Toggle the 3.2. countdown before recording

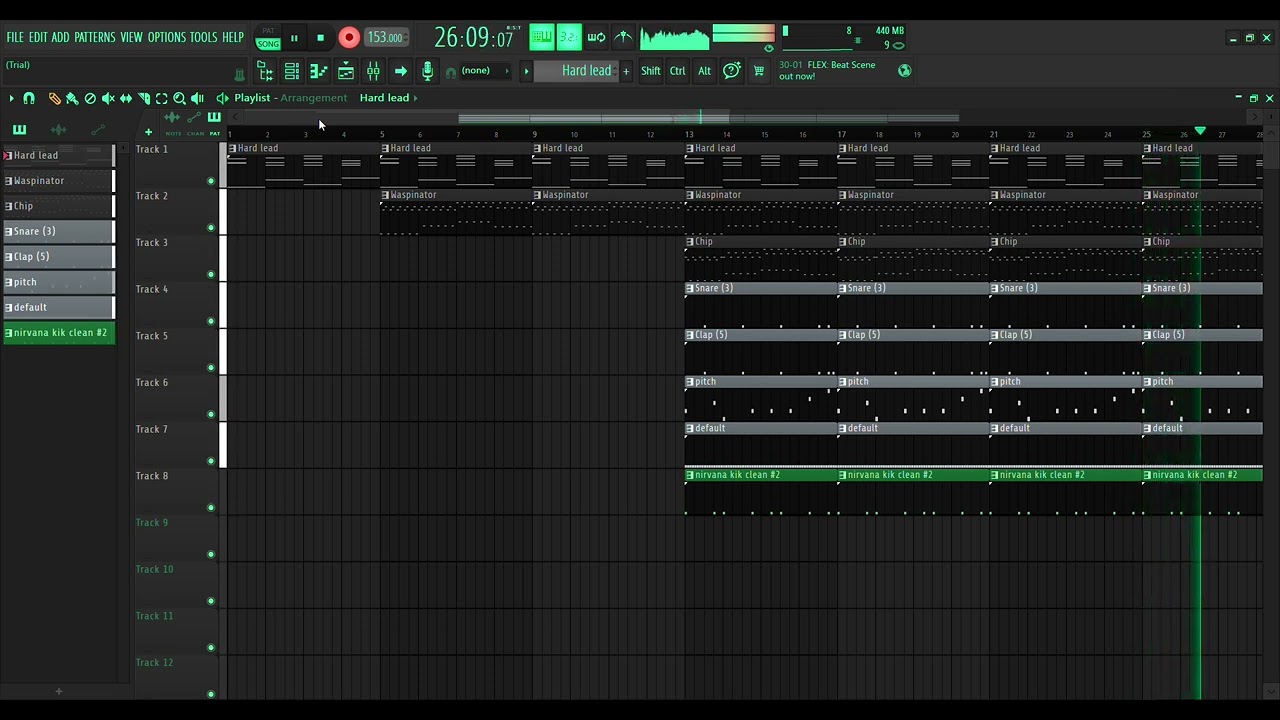pos(568,38)
